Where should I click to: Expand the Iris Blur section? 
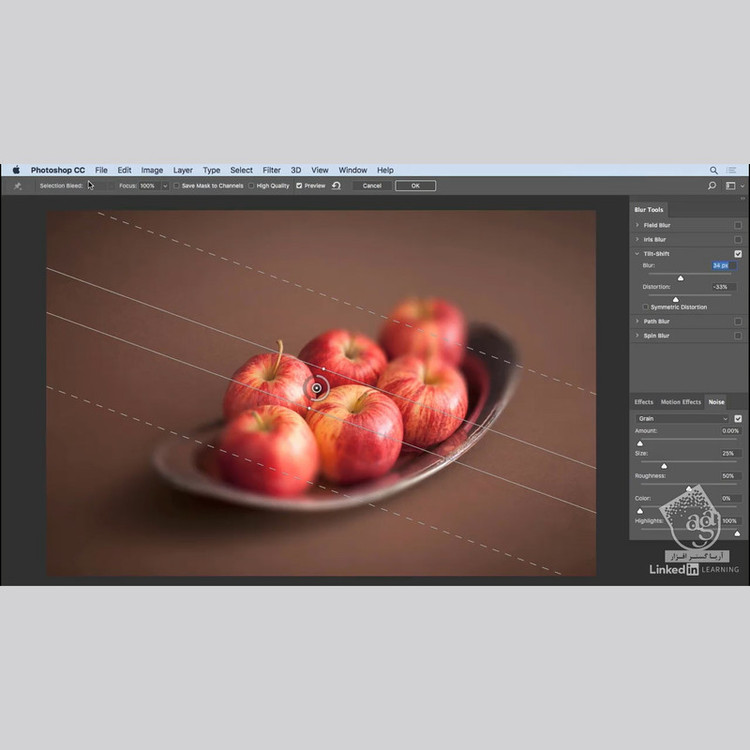point(637,240)
